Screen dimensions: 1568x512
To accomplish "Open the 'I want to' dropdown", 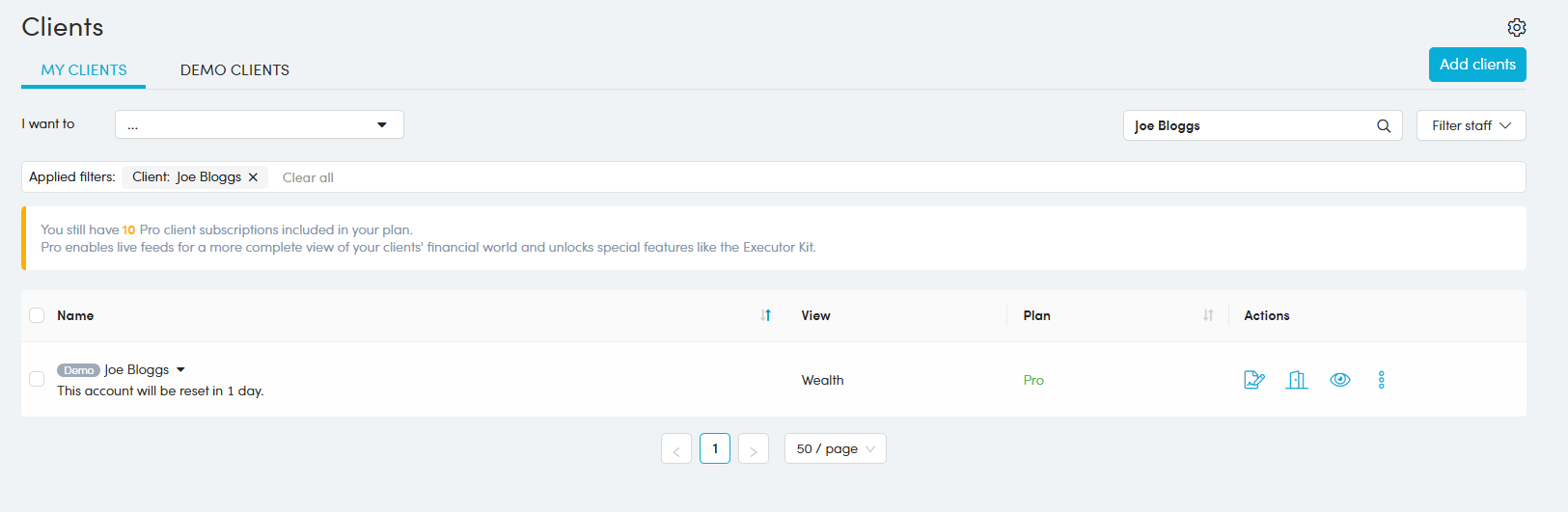I will coord(259,124).
